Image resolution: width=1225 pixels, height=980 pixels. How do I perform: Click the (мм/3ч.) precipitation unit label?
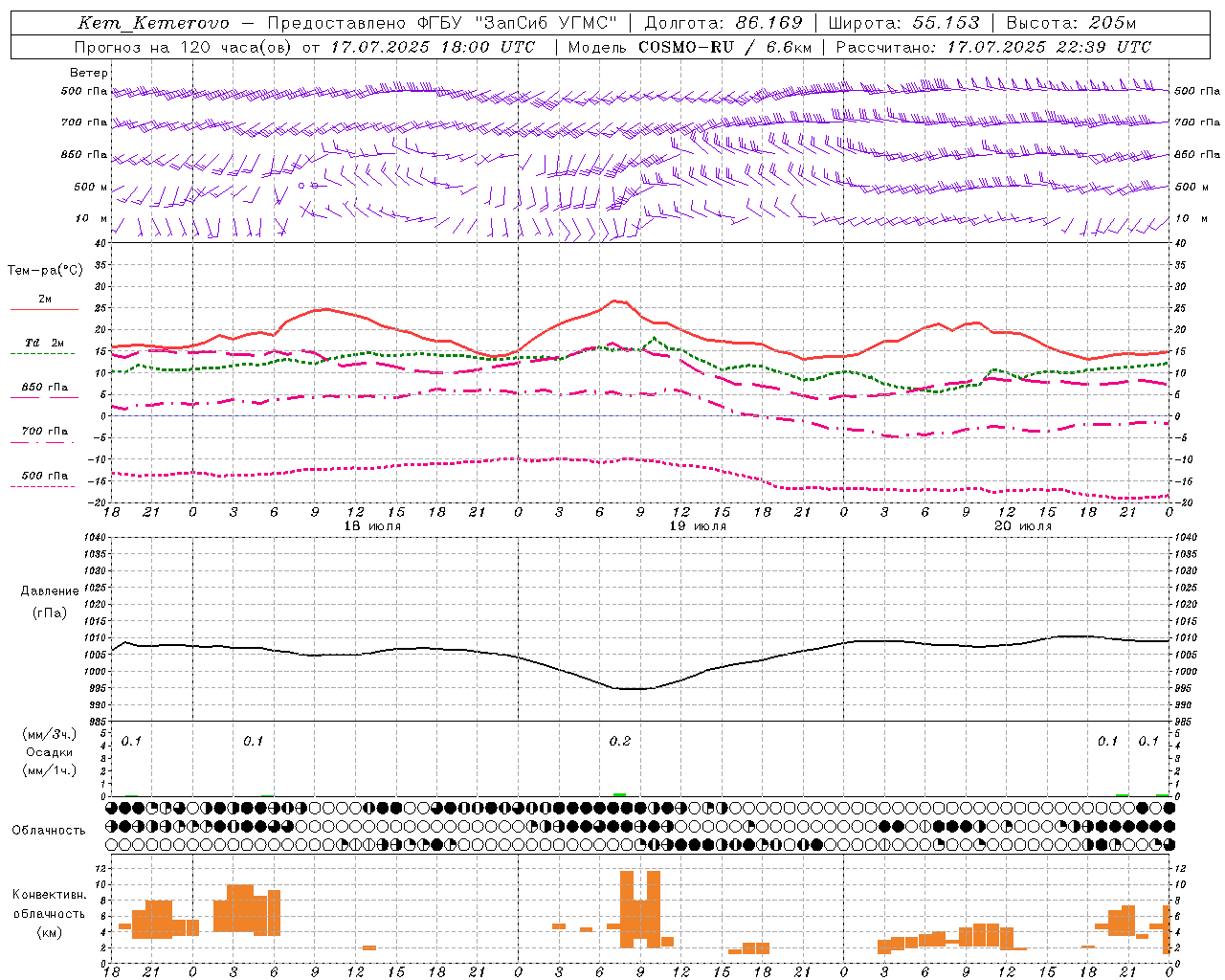(50, 735)
